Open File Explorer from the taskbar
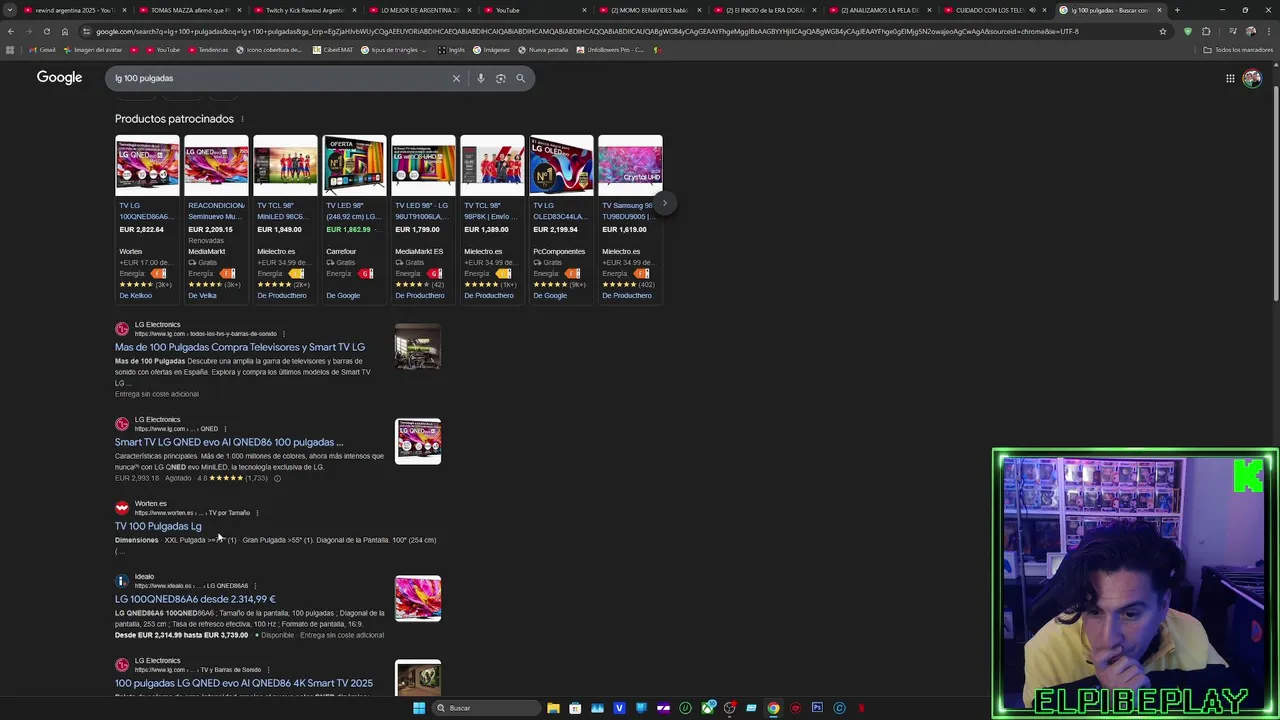 point(553,708)
